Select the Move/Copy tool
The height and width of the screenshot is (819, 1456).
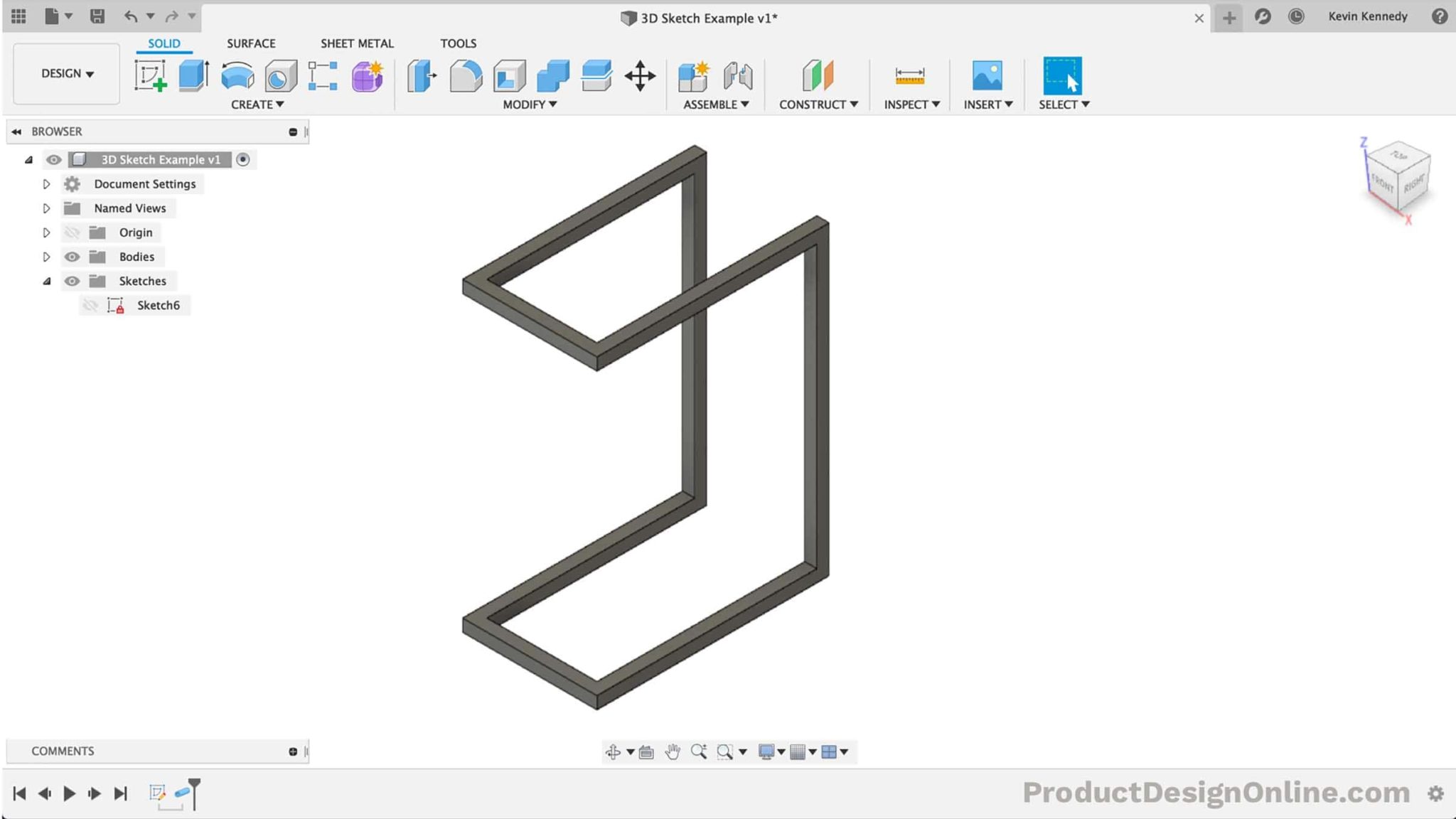pos(641,75)
